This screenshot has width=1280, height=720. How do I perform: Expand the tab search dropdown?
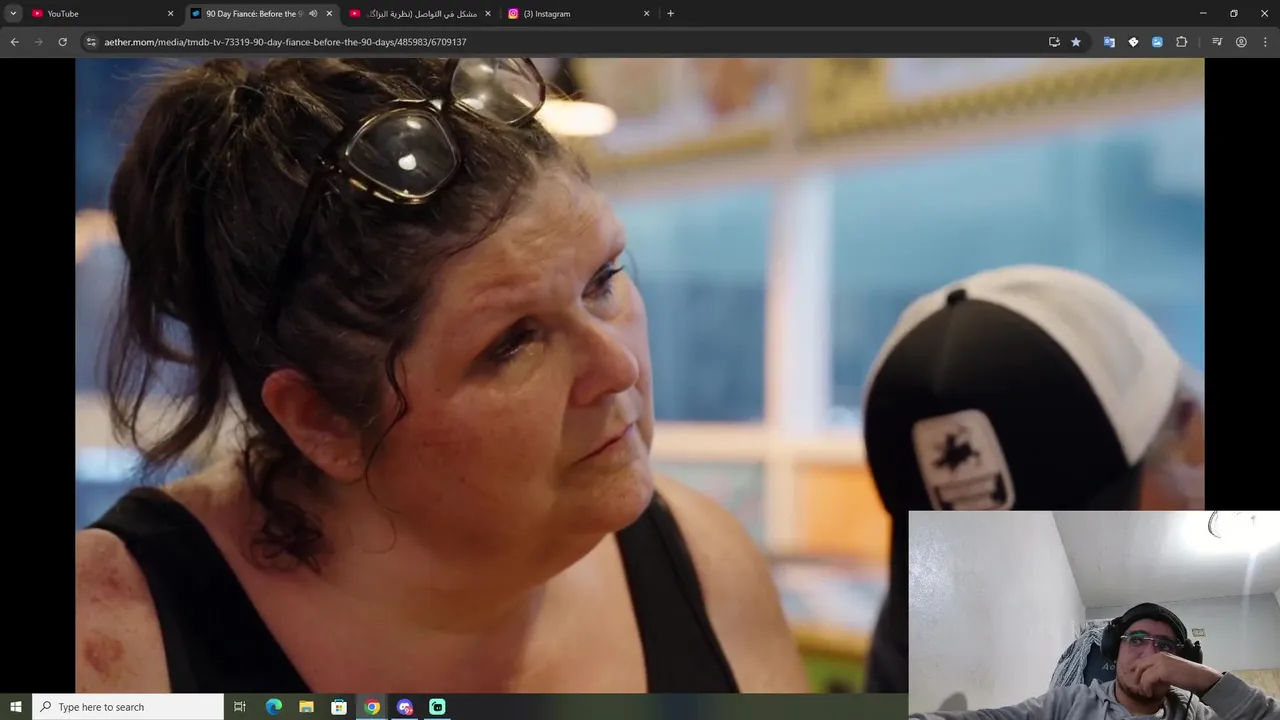click(13, 14)
